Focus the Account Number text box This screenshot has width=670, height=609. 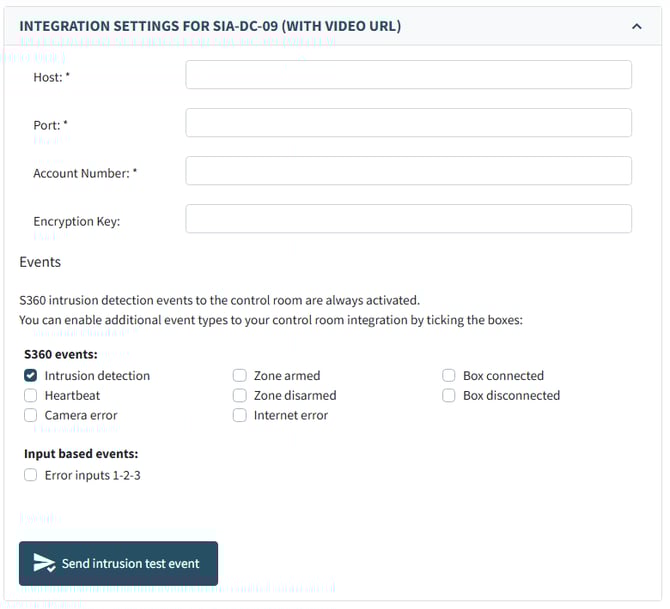tap(408, 171)
